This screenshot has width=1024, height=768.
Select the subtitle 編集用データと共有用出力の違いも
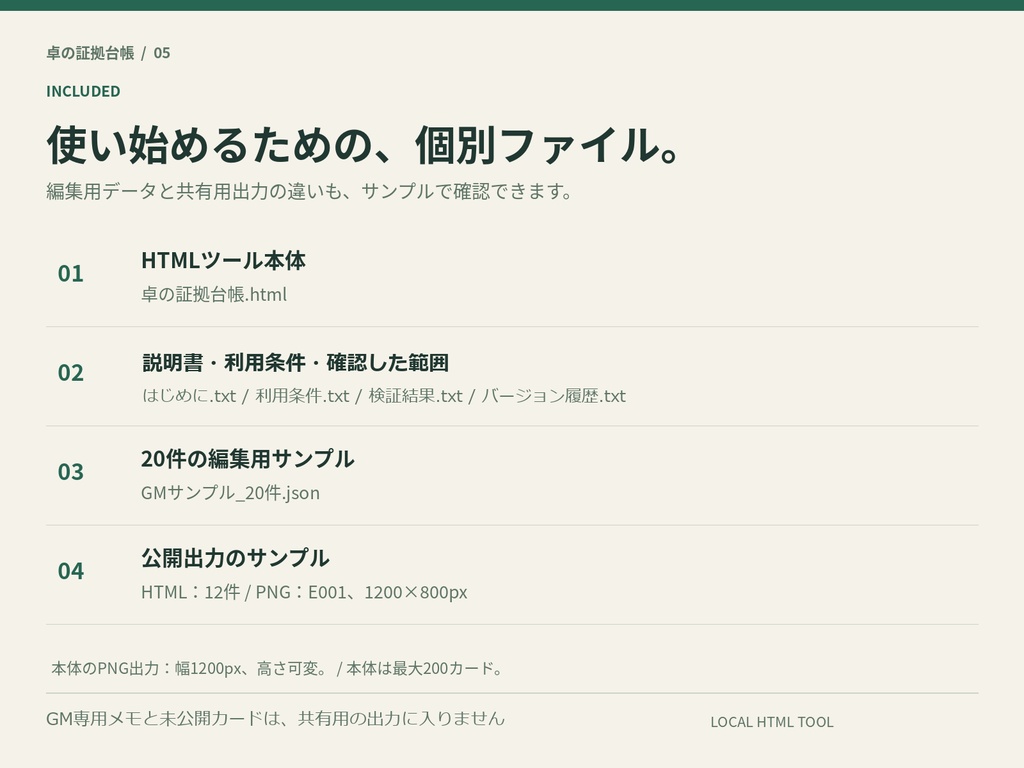[310, 191]
